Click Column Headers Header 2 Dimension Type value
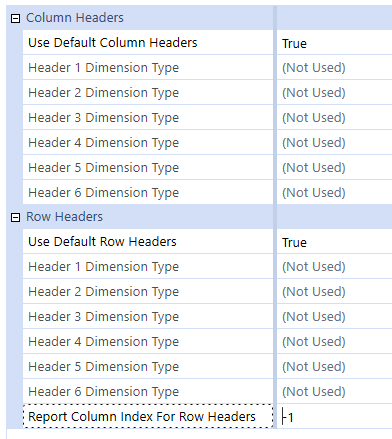Image resolution: width=392 pixels, height=439 pixels. click(x=314, y=93)
